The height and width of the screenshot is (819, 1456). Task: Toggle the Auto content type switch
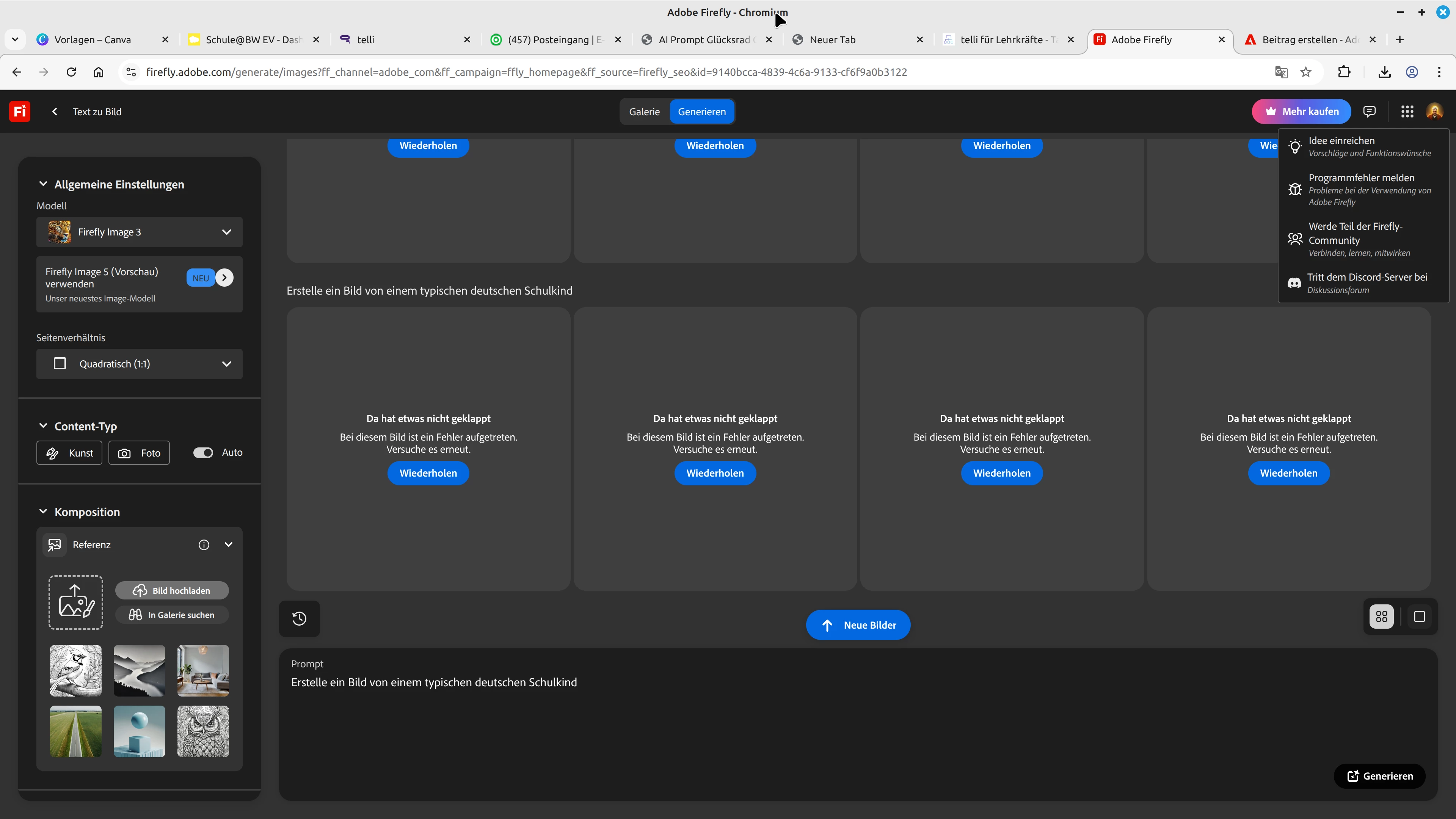203,453
